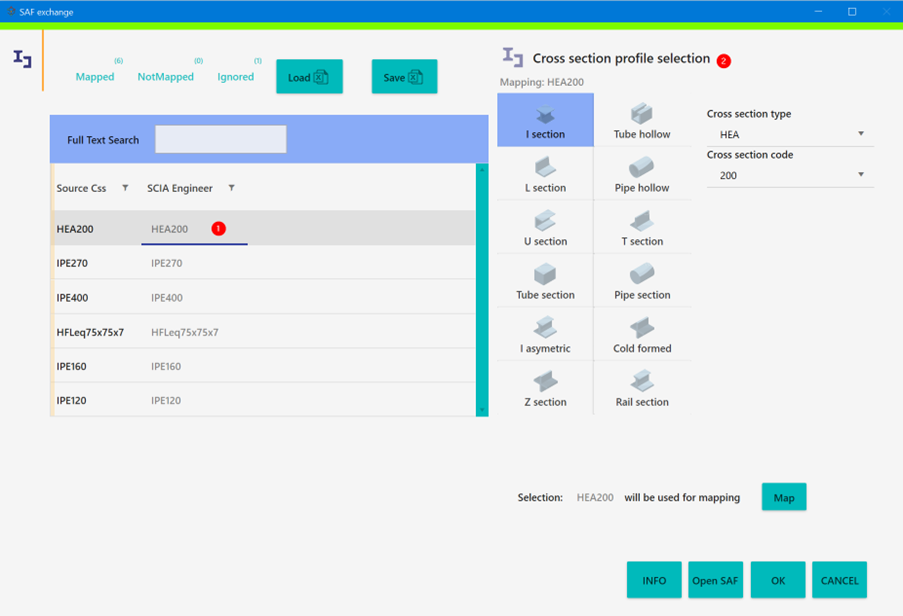Viewport: 903px width, 616px height.
Task: Open the Cross section type dropdown
Action: point(789,134)
